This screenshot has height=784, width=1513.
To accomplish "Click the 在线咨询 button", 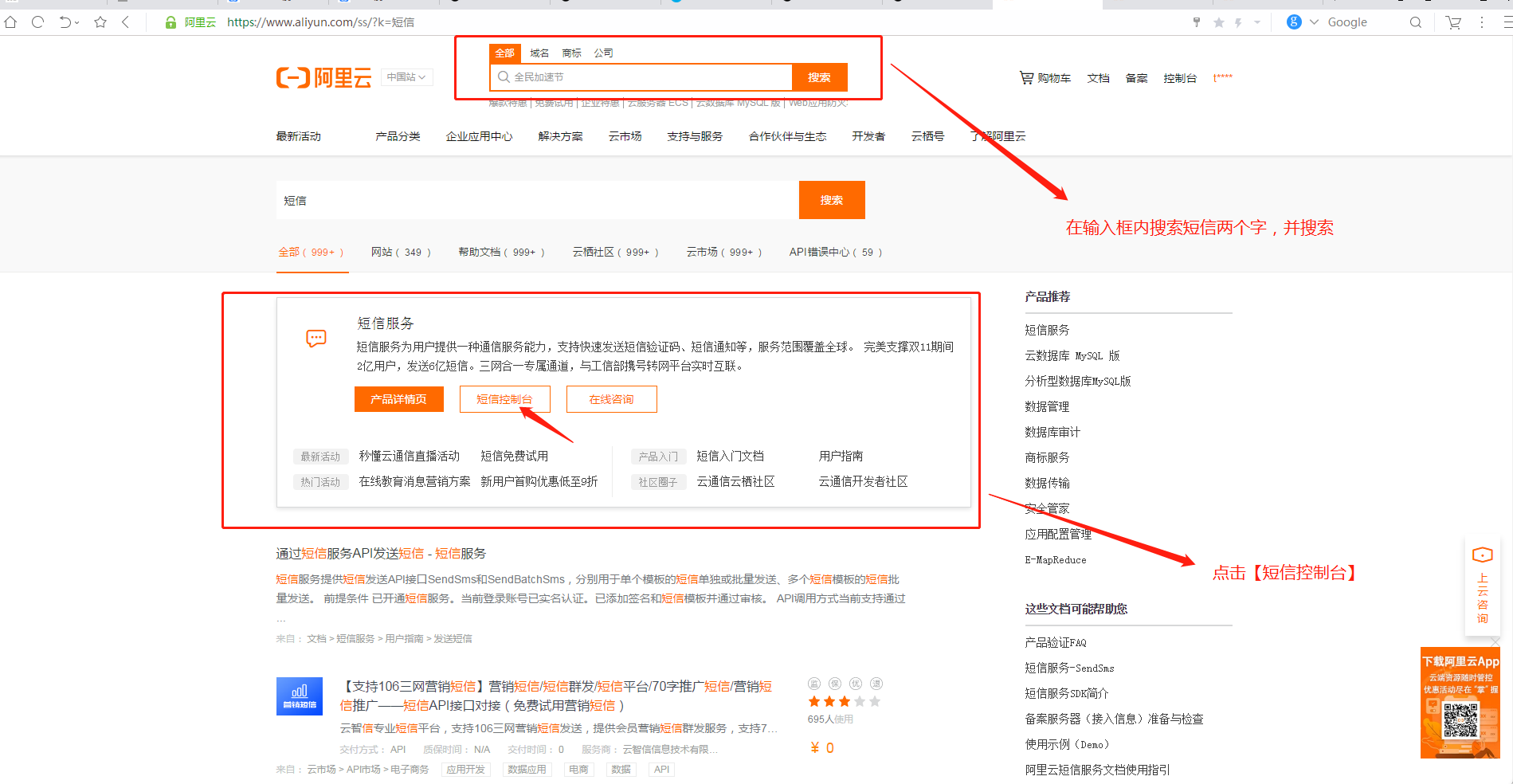I will [x=611, y=398].
